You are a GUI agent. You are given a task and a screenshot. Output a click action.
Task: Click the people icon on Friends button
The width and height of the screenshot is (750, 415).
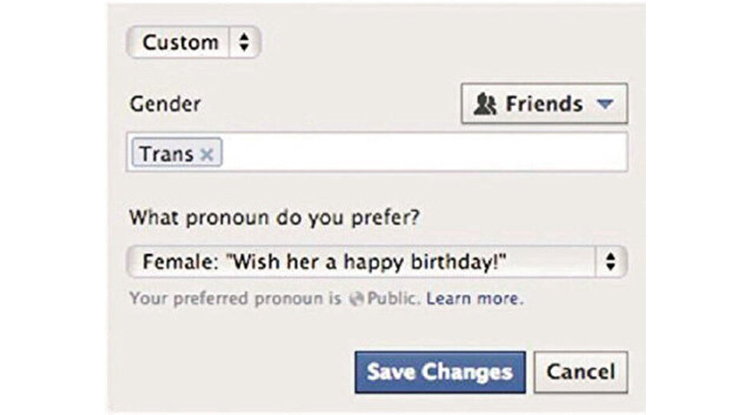coord(485,104)
